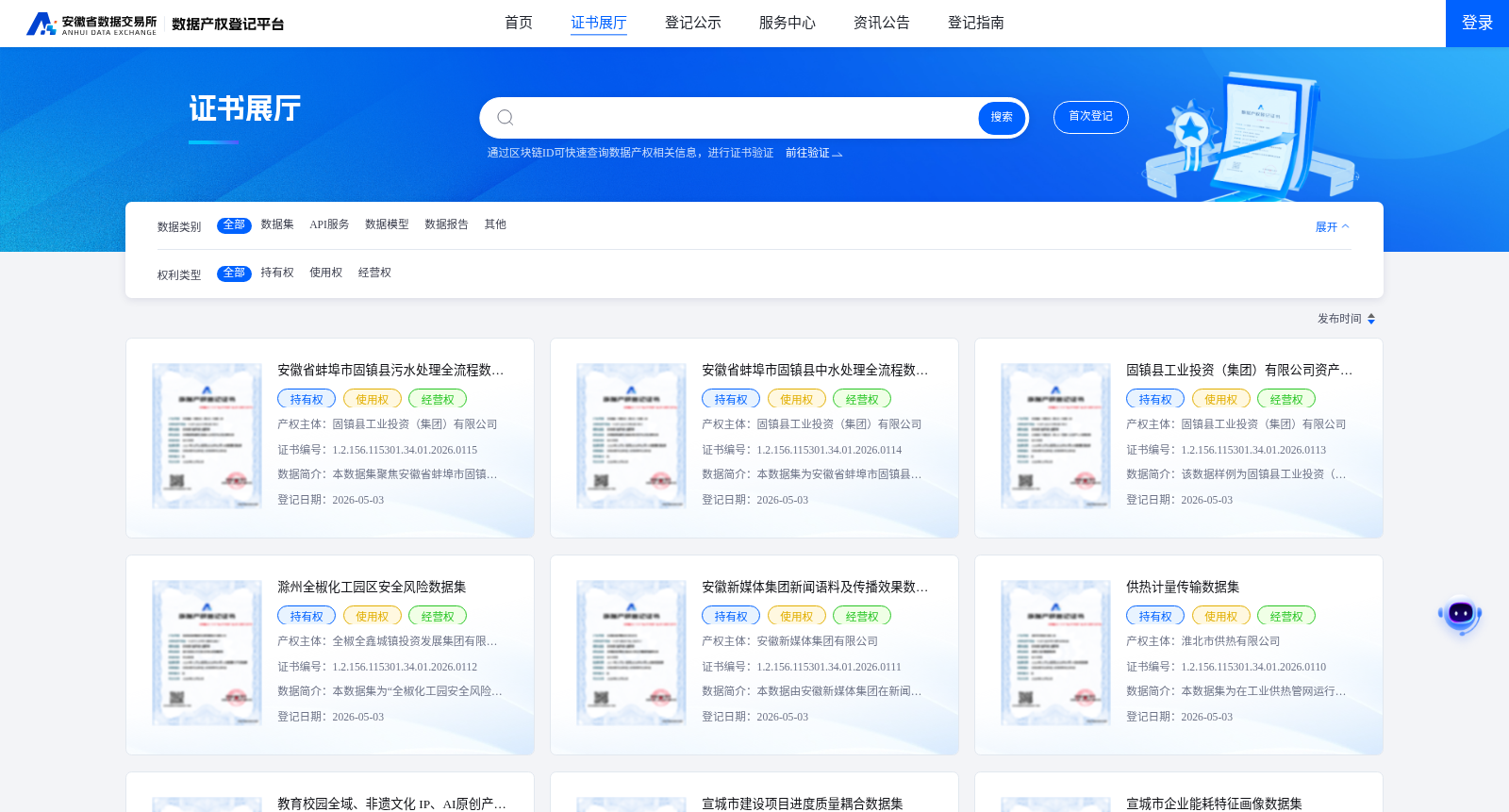Filter data category by 数据报告
Image resolution: width=1509 pixels, height=812 pixels.
[446, 224]
